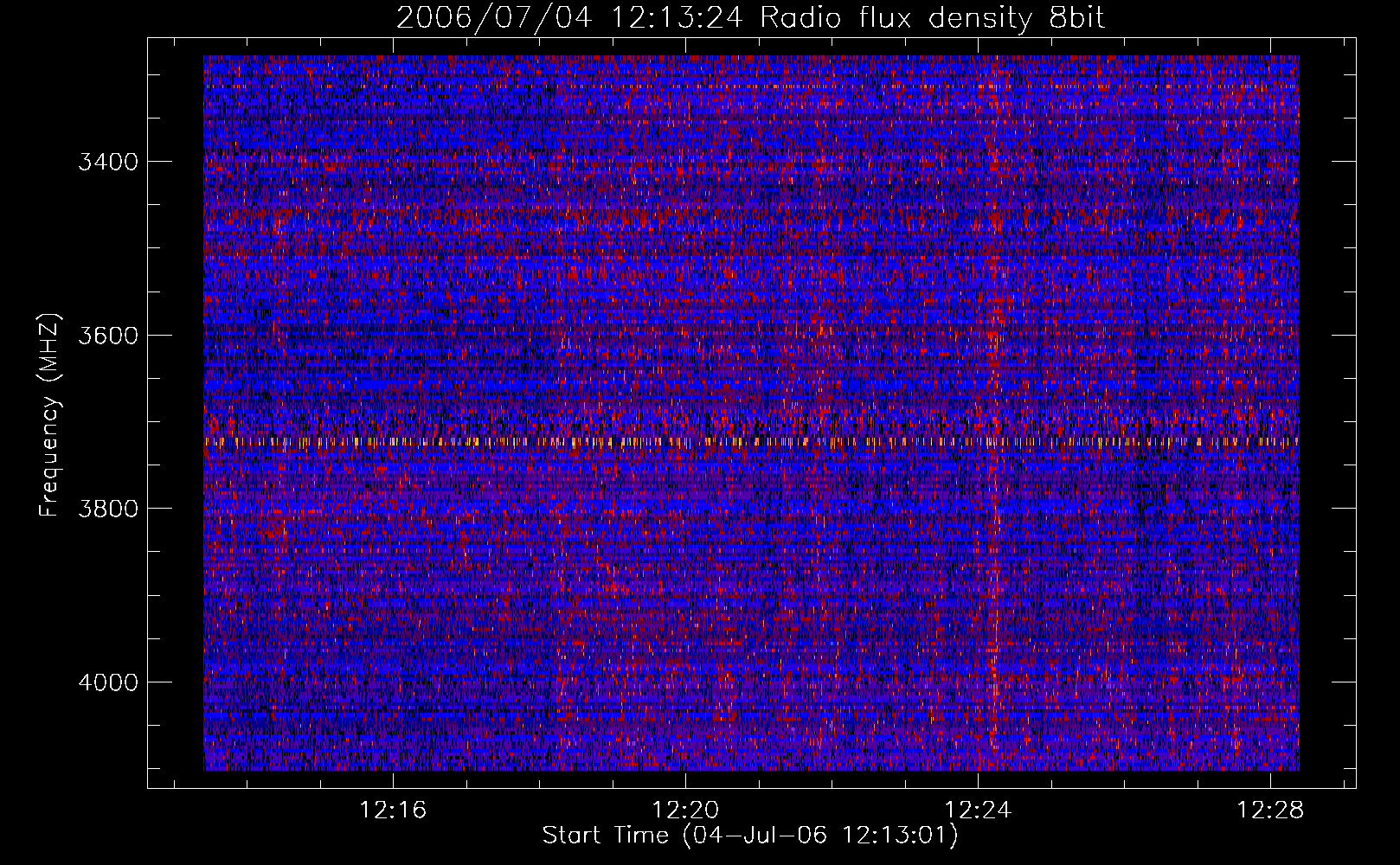Click the 12:16 time tick label

click(x=394, y=810)
